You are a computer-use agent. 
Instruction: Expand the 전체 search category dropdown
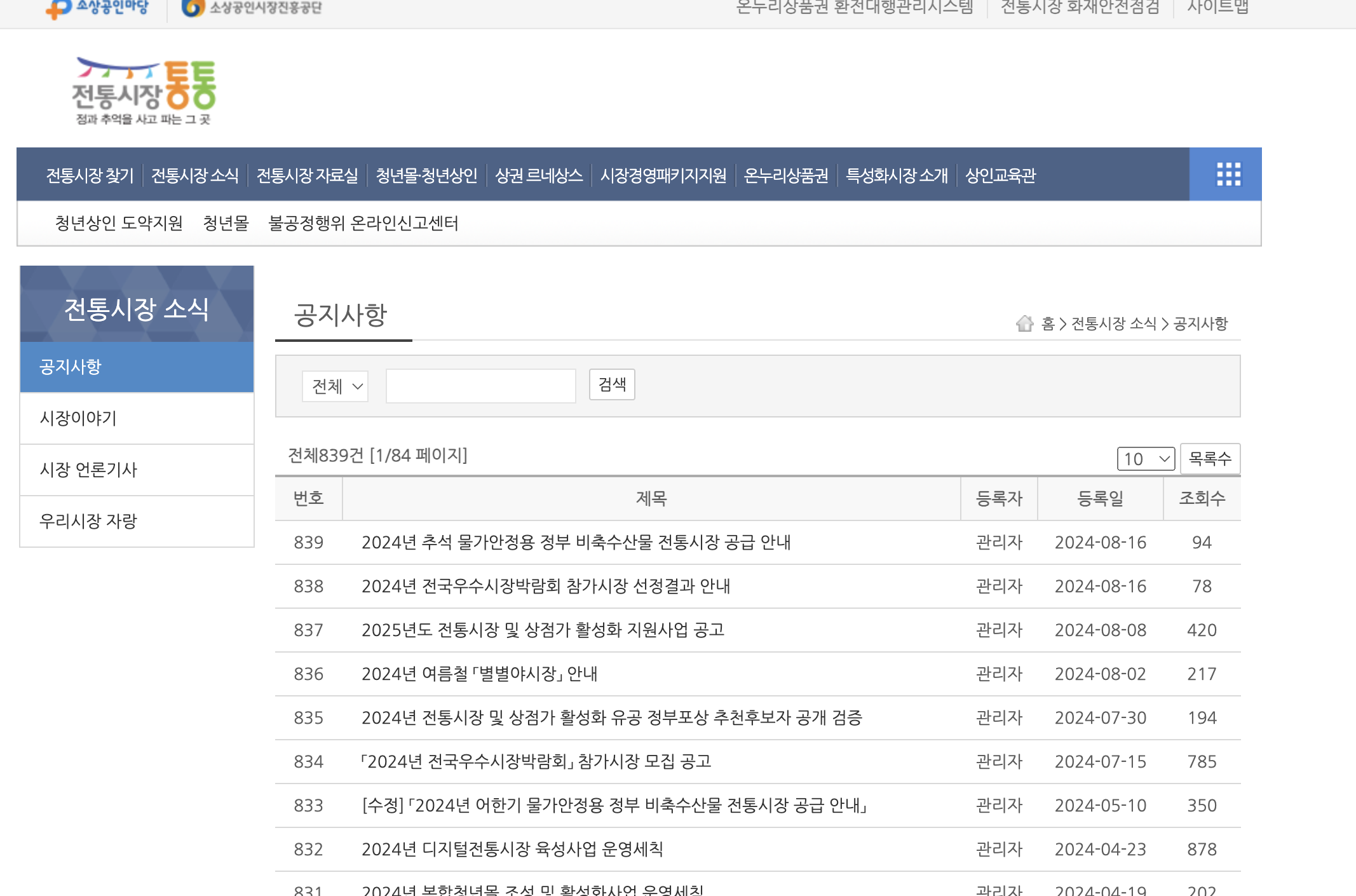click(x=335, y=386)
